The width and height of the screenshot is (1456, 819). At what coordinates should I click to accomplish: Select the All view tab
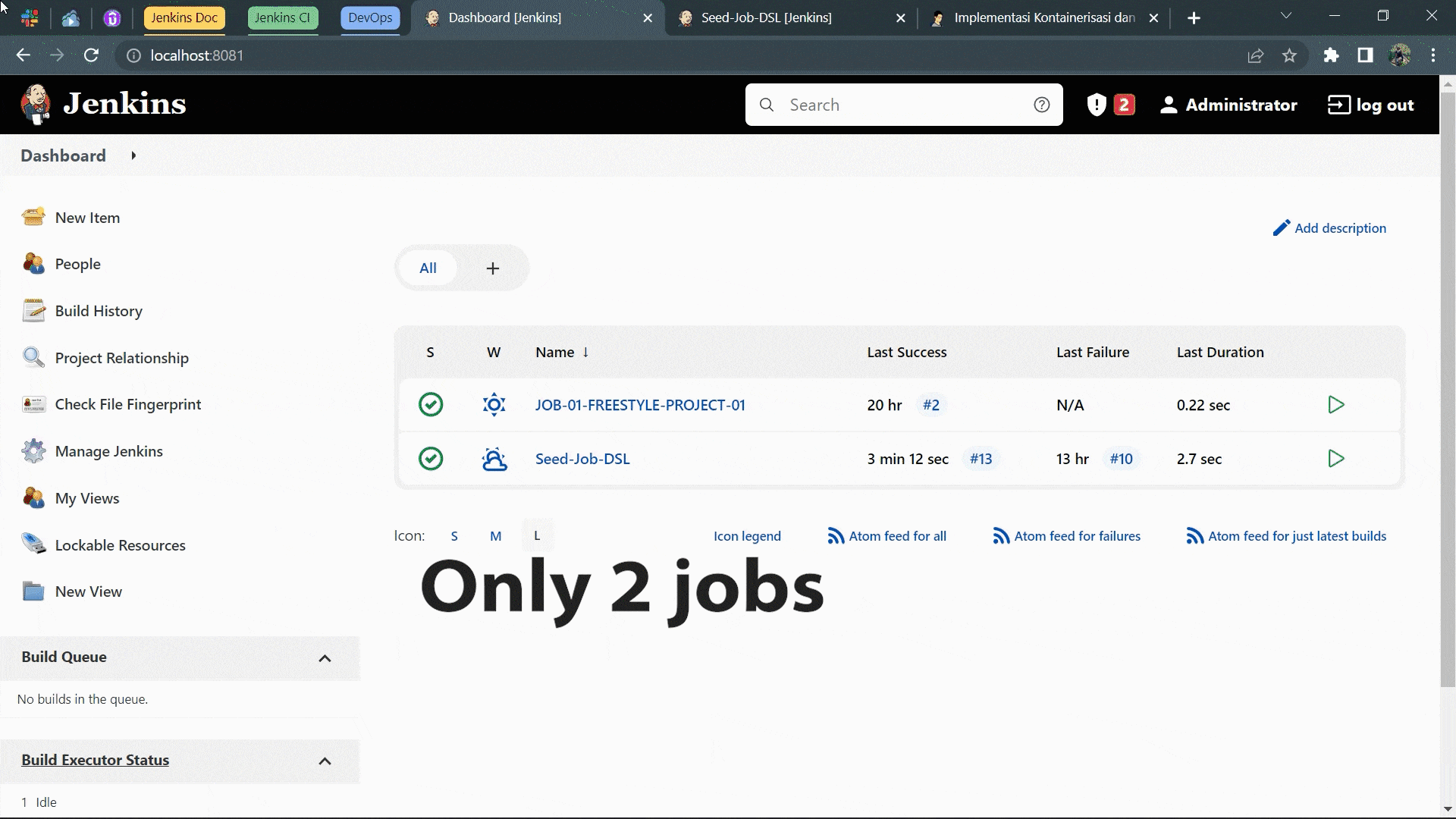(x=428, y=268)
